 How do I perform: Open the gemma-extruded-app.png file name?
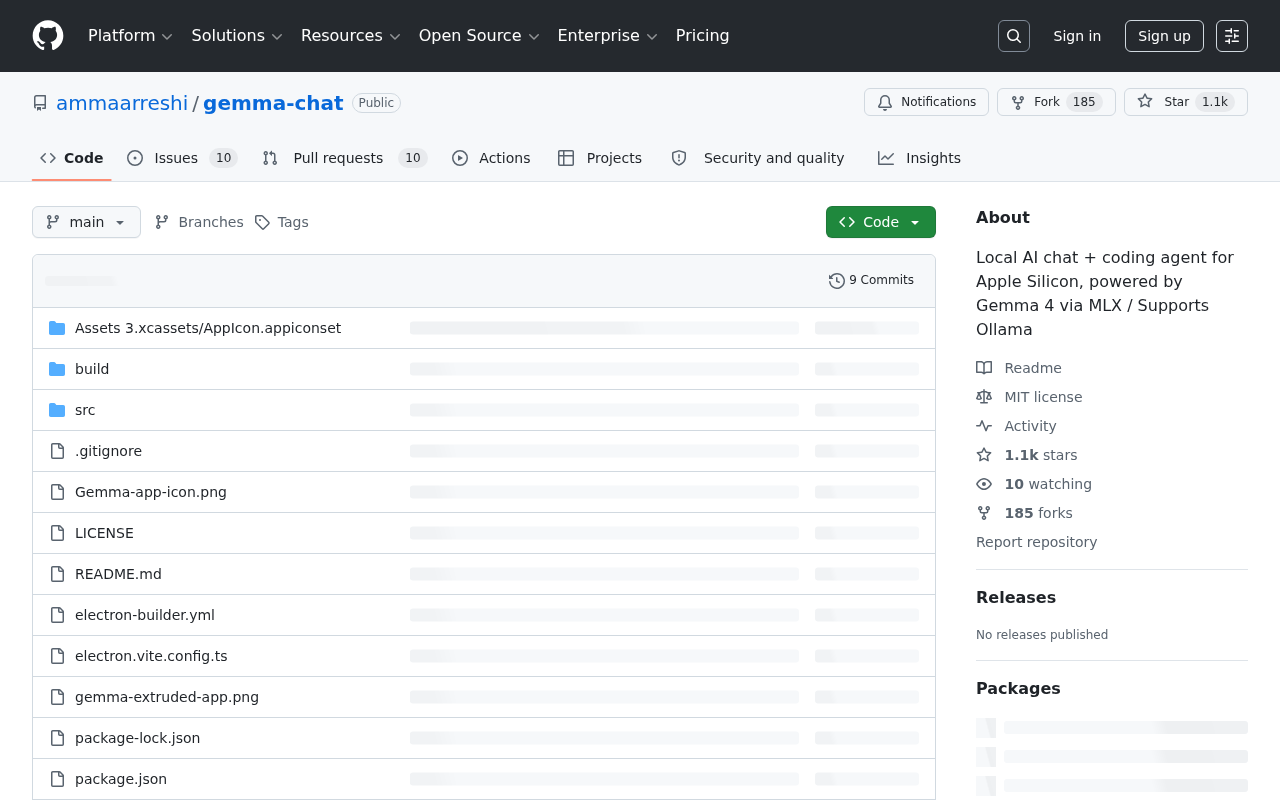click(167, 697)
